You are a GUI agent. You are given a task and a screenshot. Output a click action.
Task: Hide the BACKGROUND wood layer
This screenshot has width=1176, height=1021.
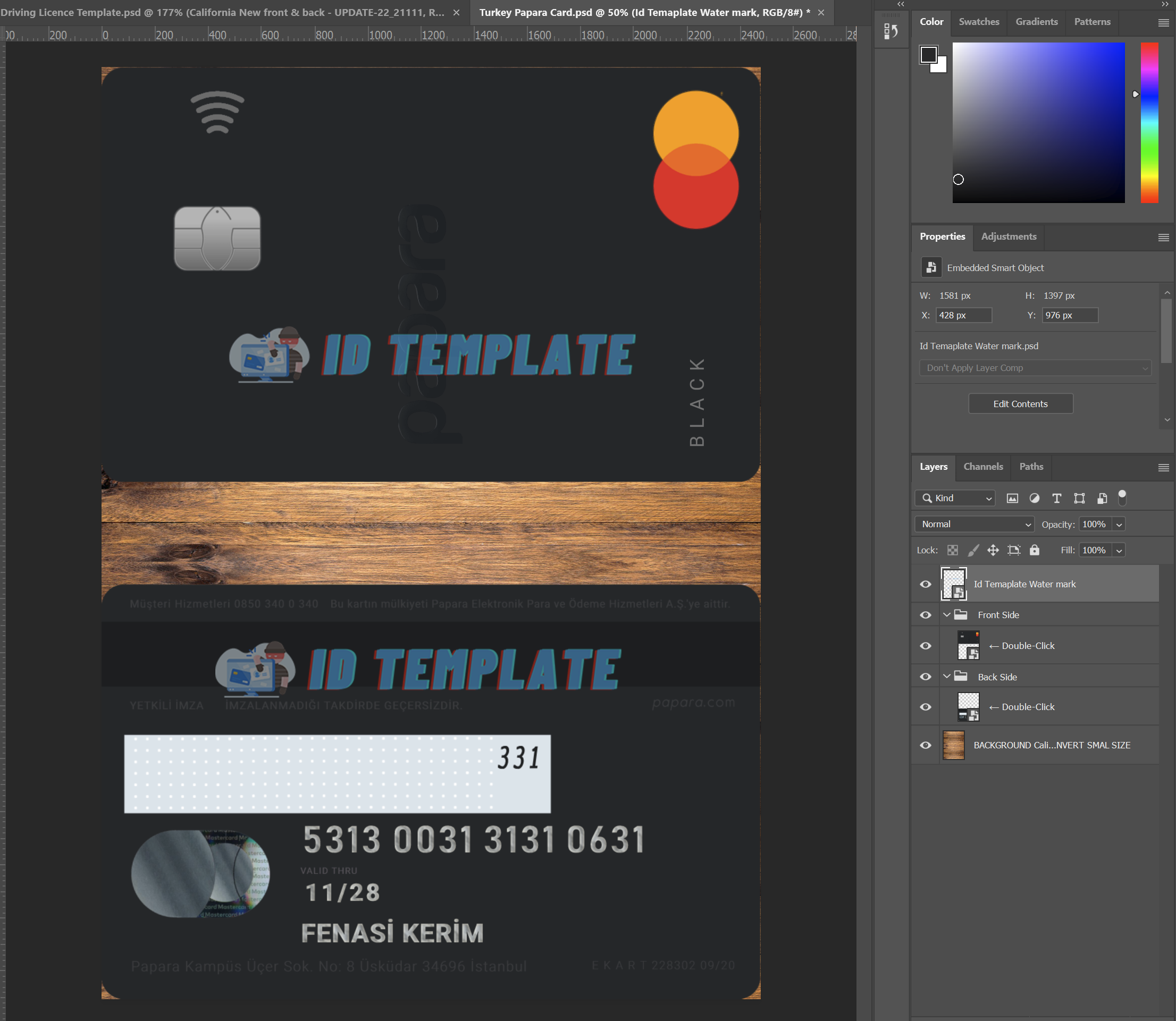[x=925, y=745]
